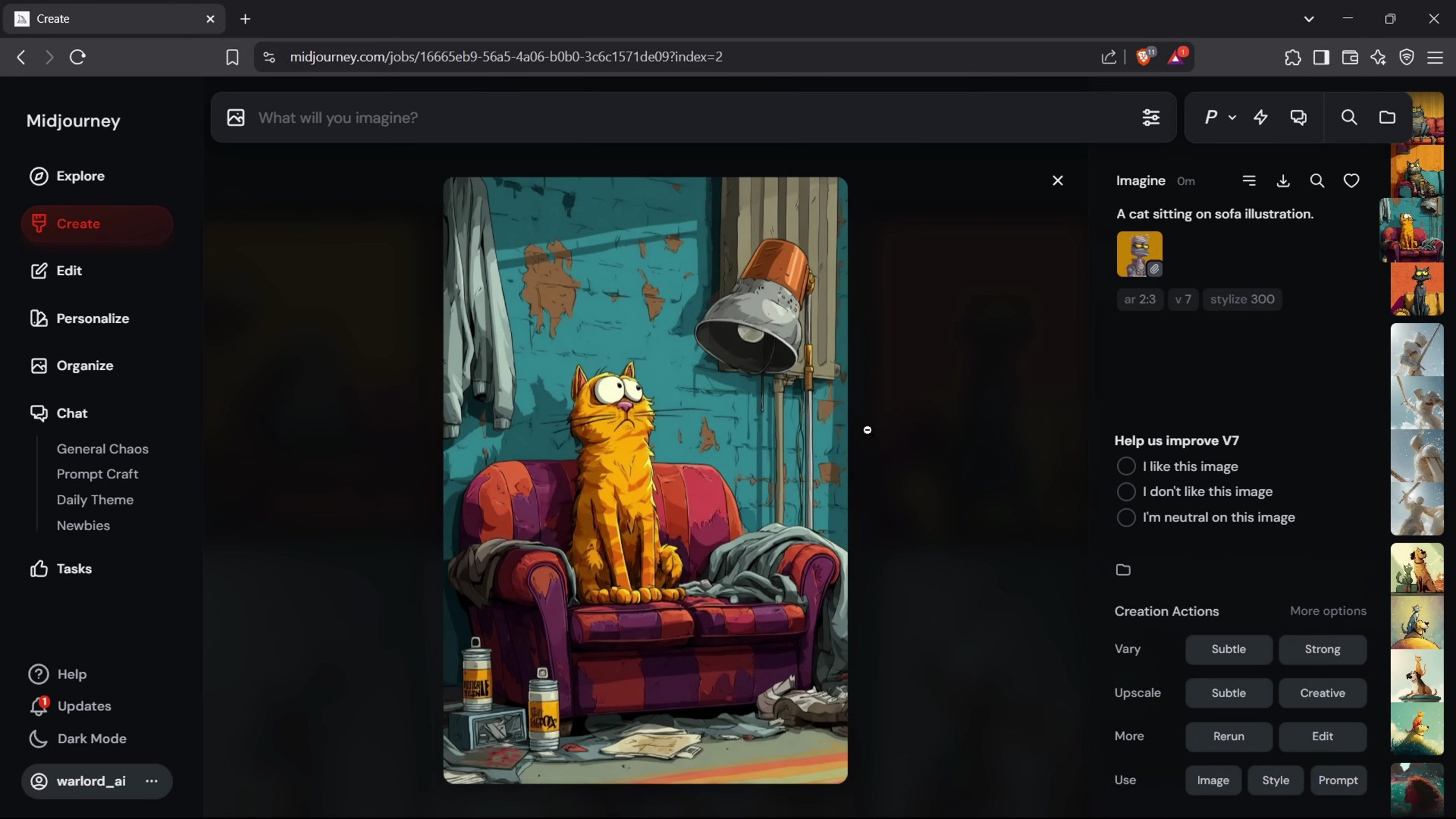
Task: Use as Style reference button
Action: tap(1275, 780)
